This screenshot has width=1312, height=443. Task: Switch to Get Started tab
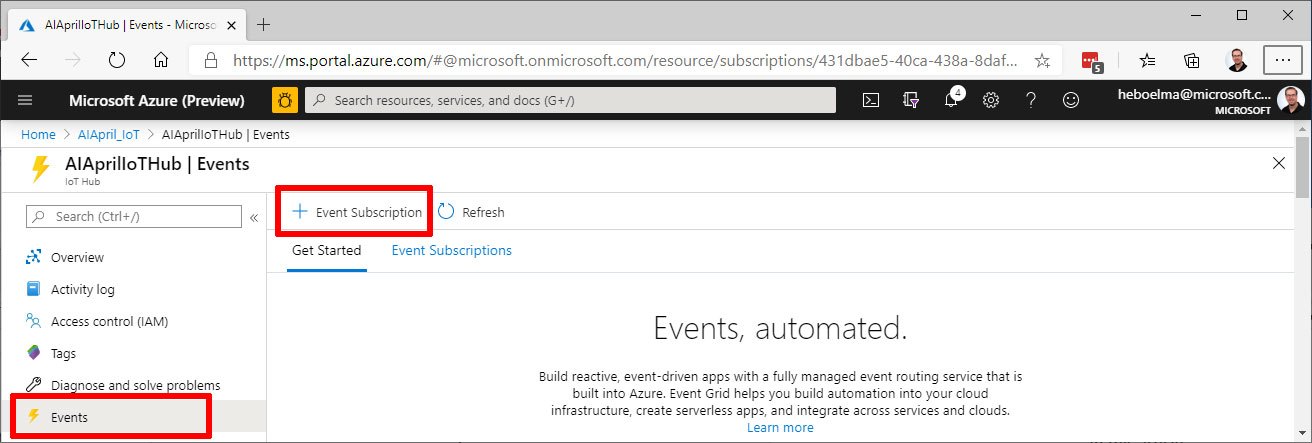(326, 251)
